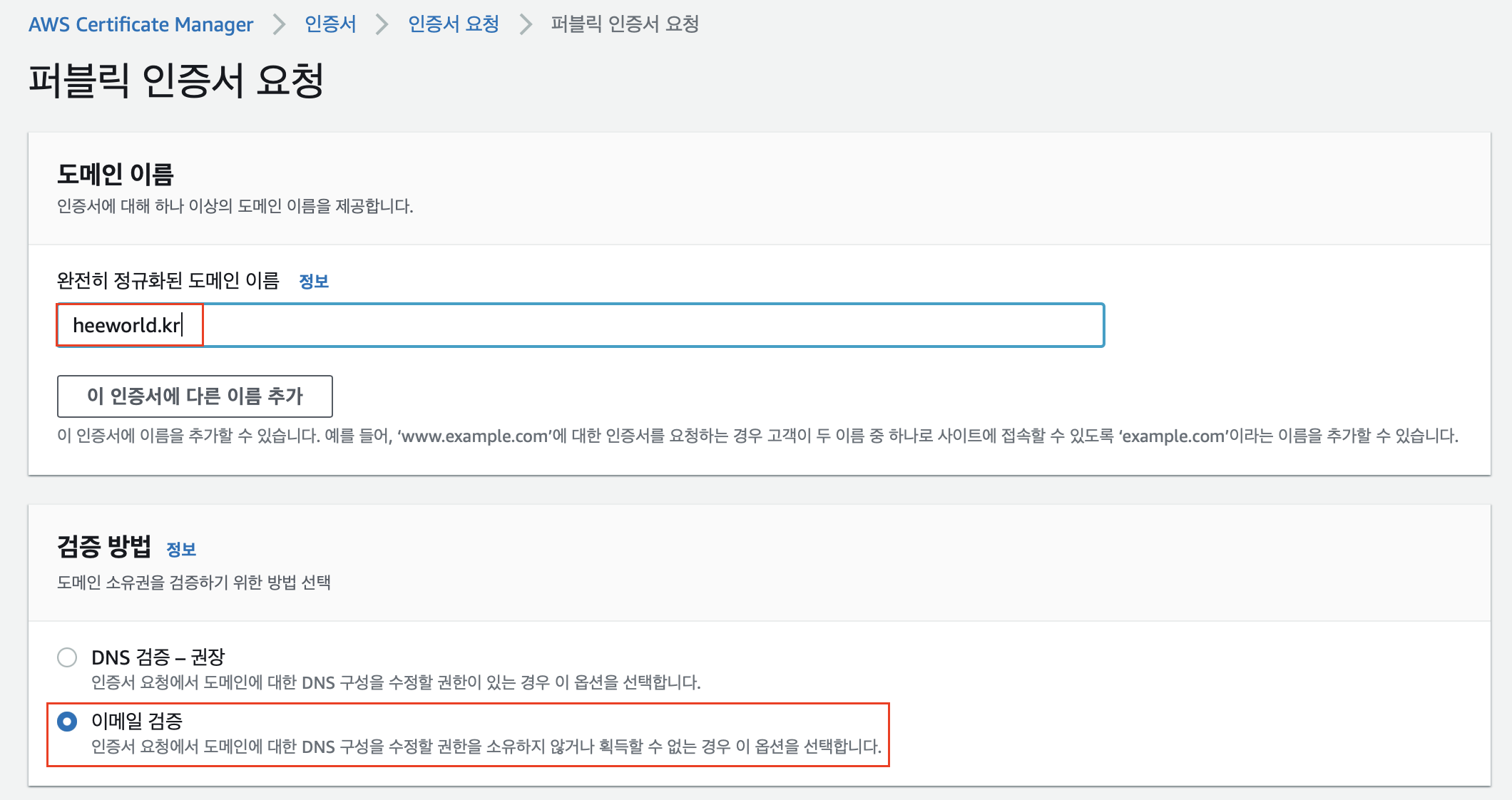The width and height of the screenshot is (1512, 800).
Task: Click the AWS Certificate Manager breadcrumb link
Action: (x=141, y=24)
